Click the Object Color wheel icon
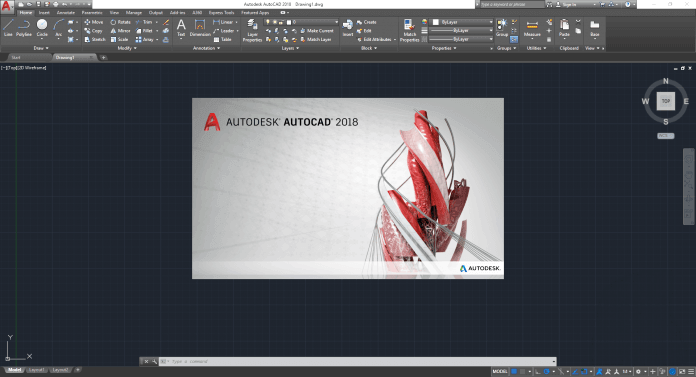This screenshot has height=377, width=696. 424,22
